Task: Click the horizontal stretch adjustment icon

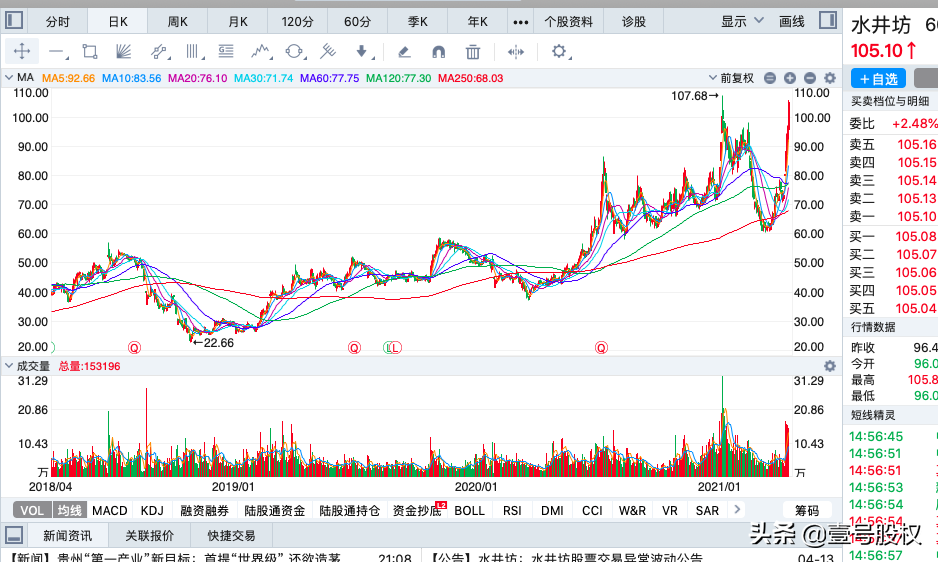Action: 516,52
